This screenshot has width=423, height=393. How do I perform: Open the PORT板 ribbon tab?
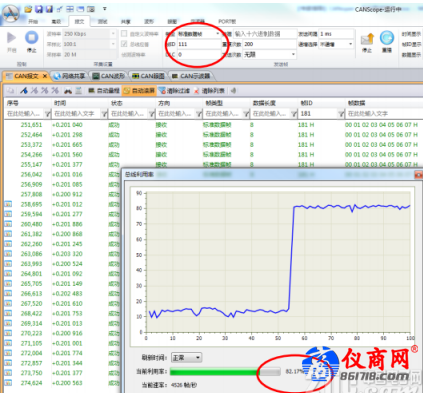click(227, 21)
